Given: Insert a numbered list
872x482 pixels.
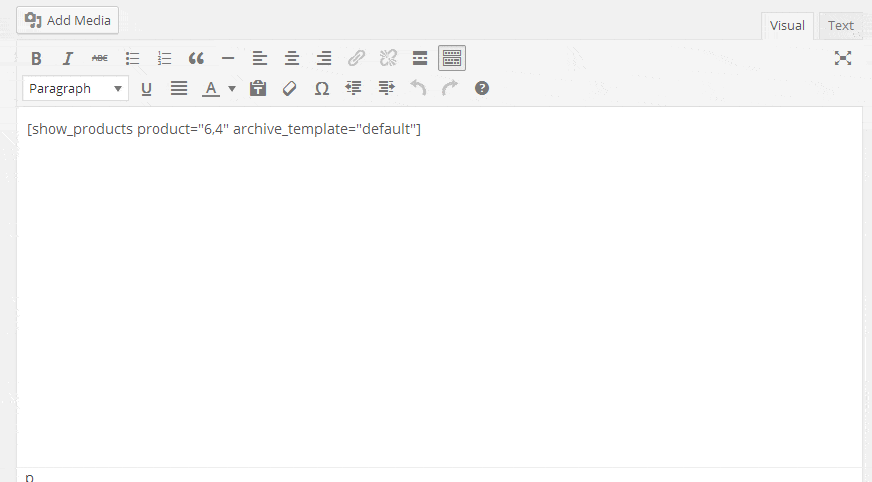Looking at the screenshot, I should pos(164,58).
